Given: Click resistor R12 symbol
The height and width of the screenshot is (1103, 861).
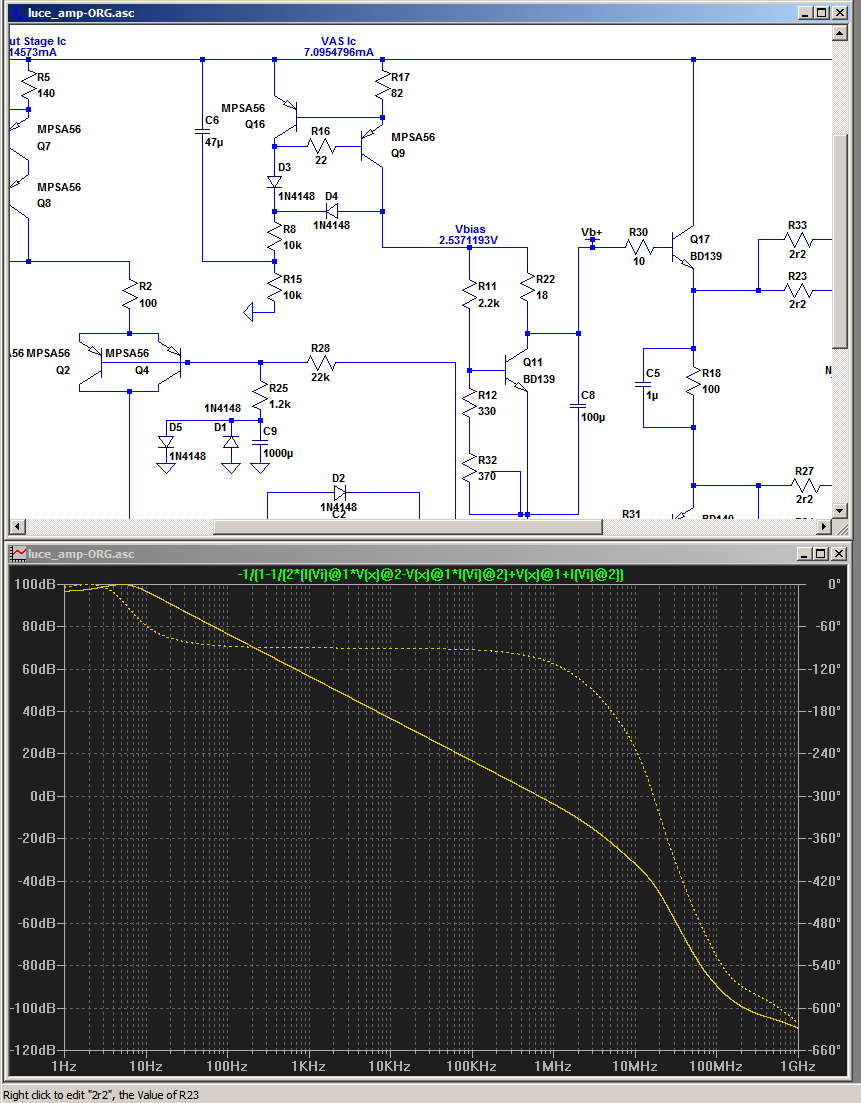Looking at the screenshot, I should pos(469,404).
